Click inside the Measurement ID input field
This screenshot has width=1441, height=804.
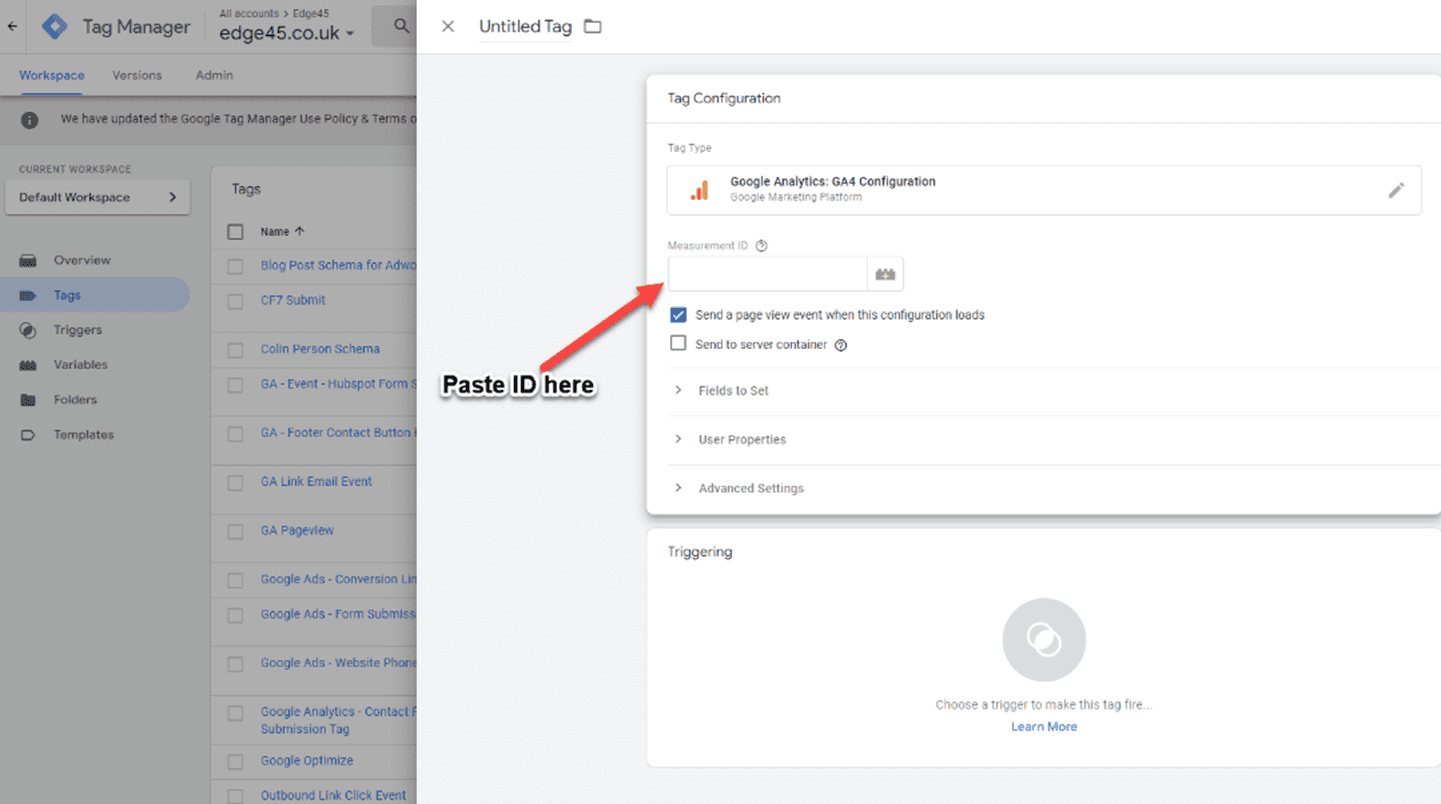pos(767,274)
